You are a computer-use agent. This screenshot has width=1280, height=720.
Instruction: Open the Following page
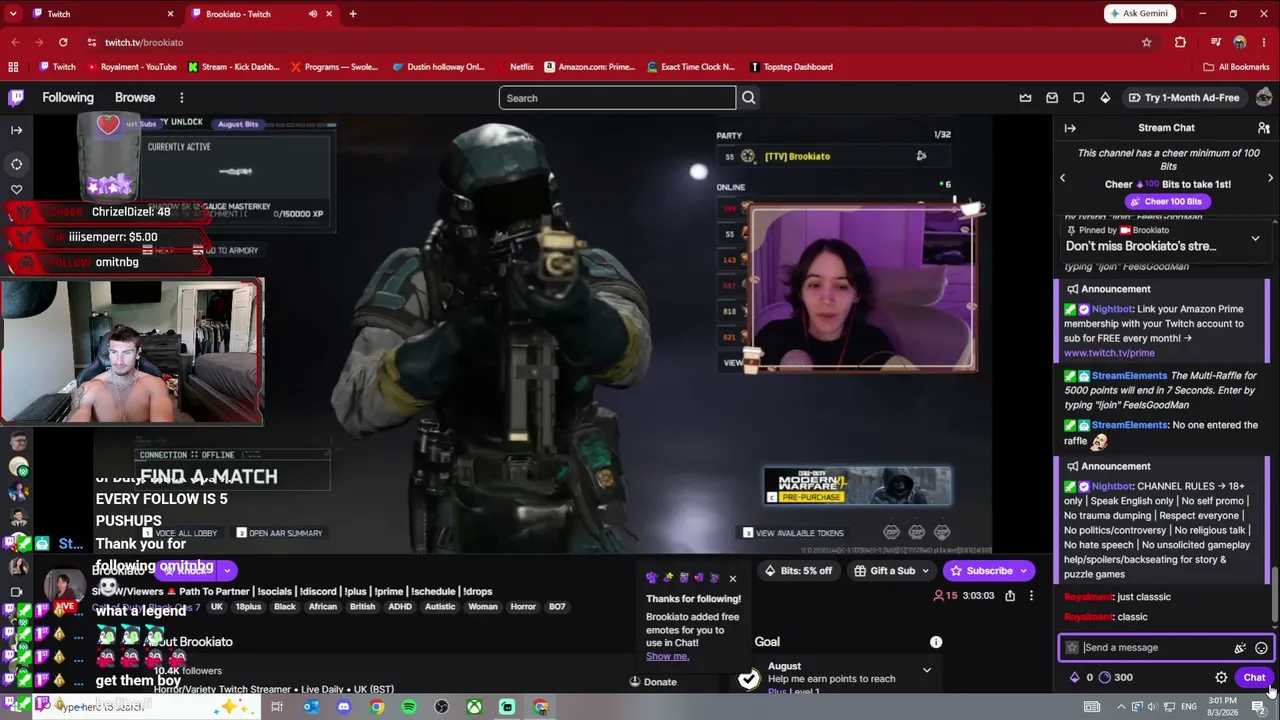pos(68,98)
